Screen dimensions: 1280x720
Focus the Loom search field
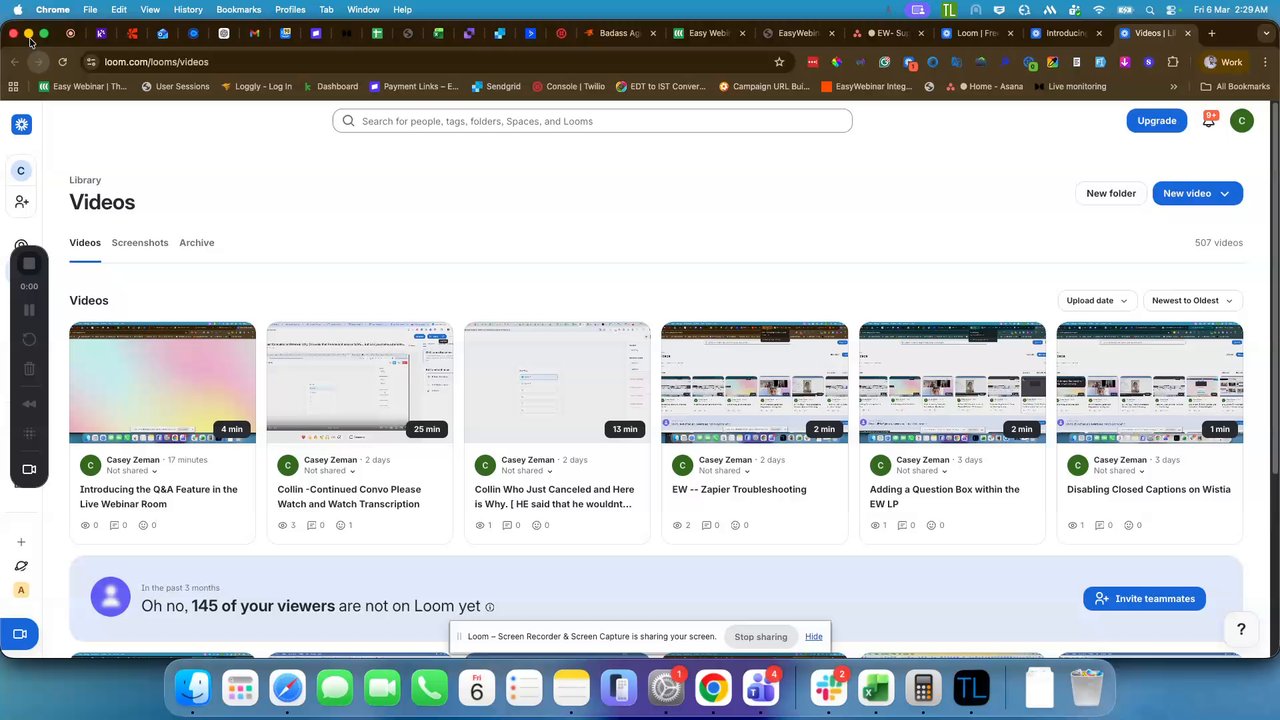(x=592, y=121)
